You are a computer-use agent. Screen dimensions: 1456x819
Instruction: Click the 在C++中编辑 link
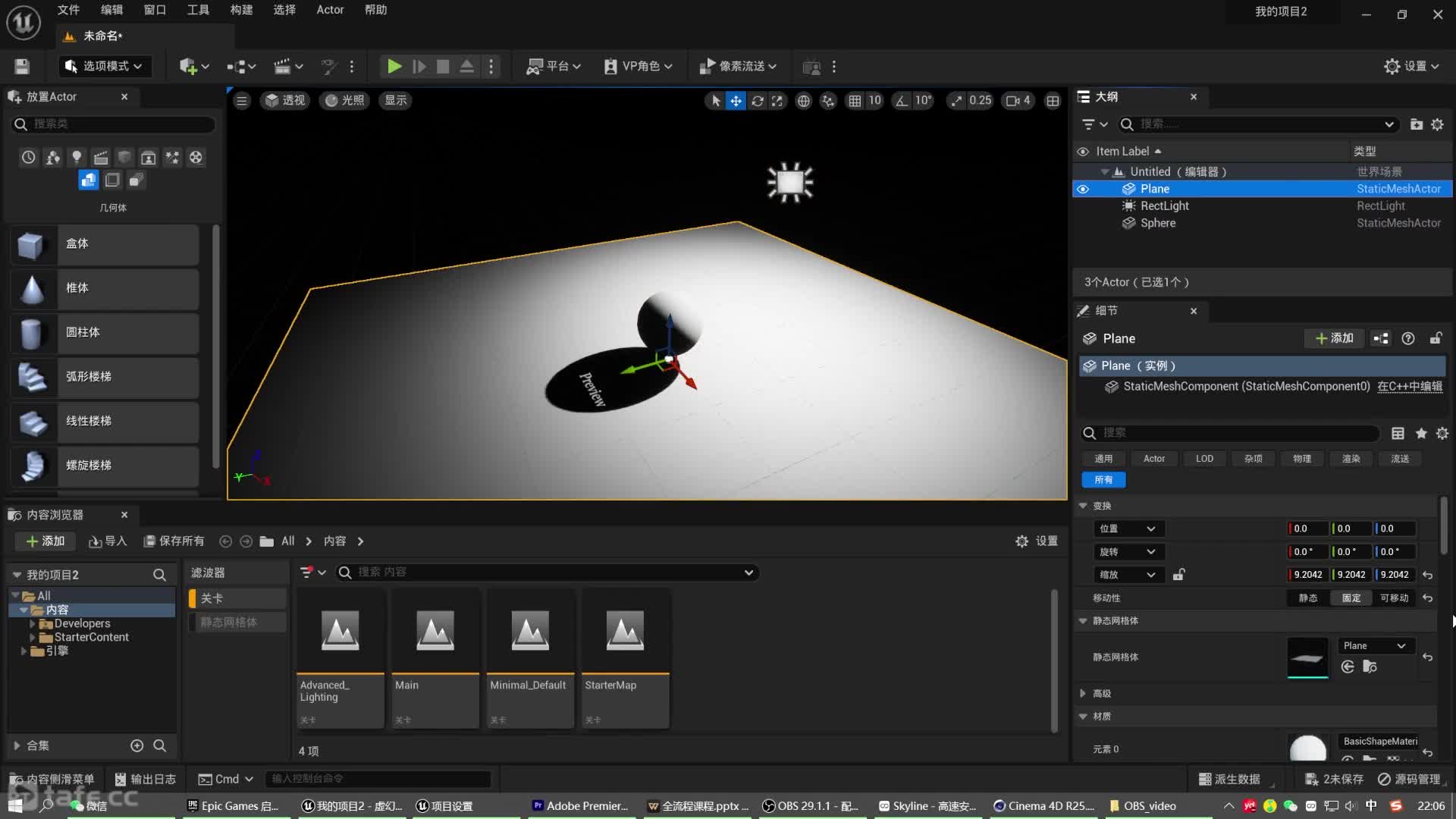1410,387
